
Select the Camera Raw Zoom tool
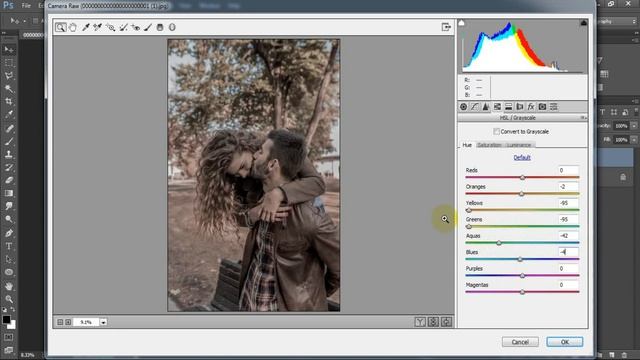(x=60, y=27)
